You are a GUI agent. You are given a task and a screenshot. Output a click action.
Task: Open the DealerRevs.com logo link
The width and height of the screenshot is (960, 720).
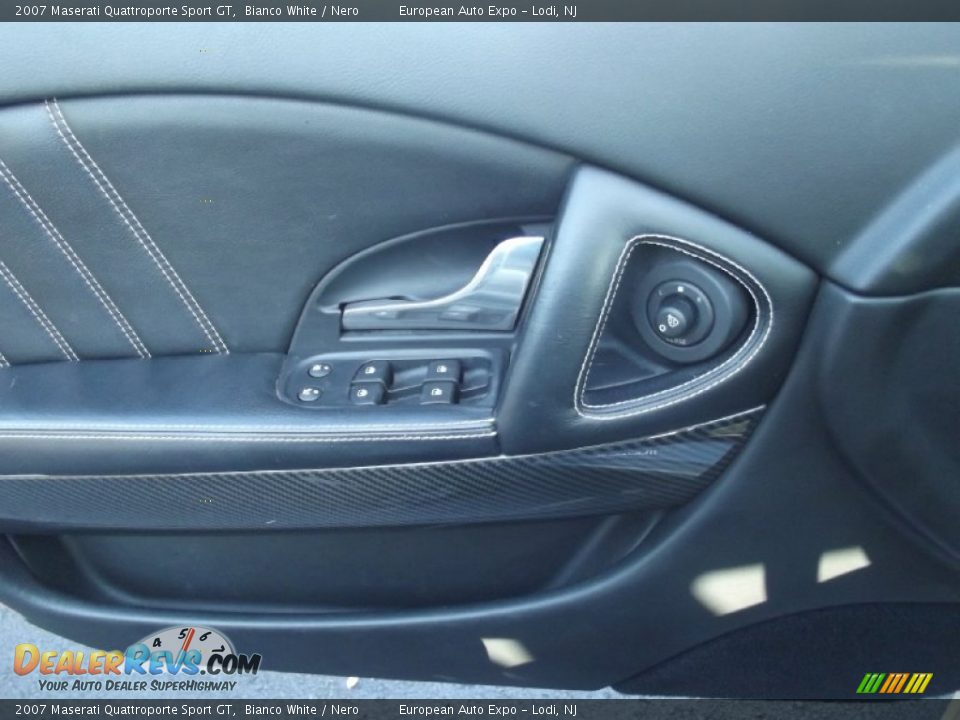136,661
